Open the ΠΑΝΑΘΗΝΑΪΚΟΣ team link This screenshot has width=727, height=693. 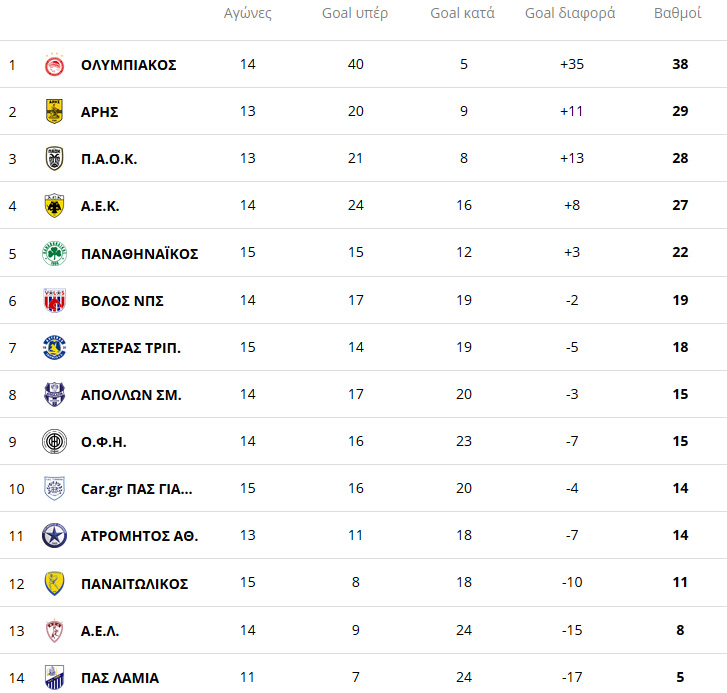pyautogui.click(x=140, y=254)
